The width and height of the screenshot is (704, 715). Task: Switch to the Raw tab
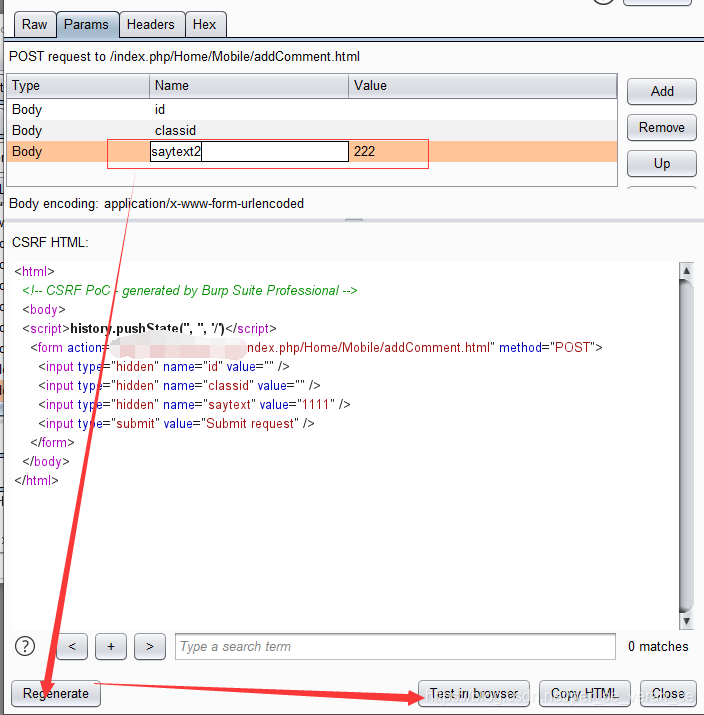(35, 25)
